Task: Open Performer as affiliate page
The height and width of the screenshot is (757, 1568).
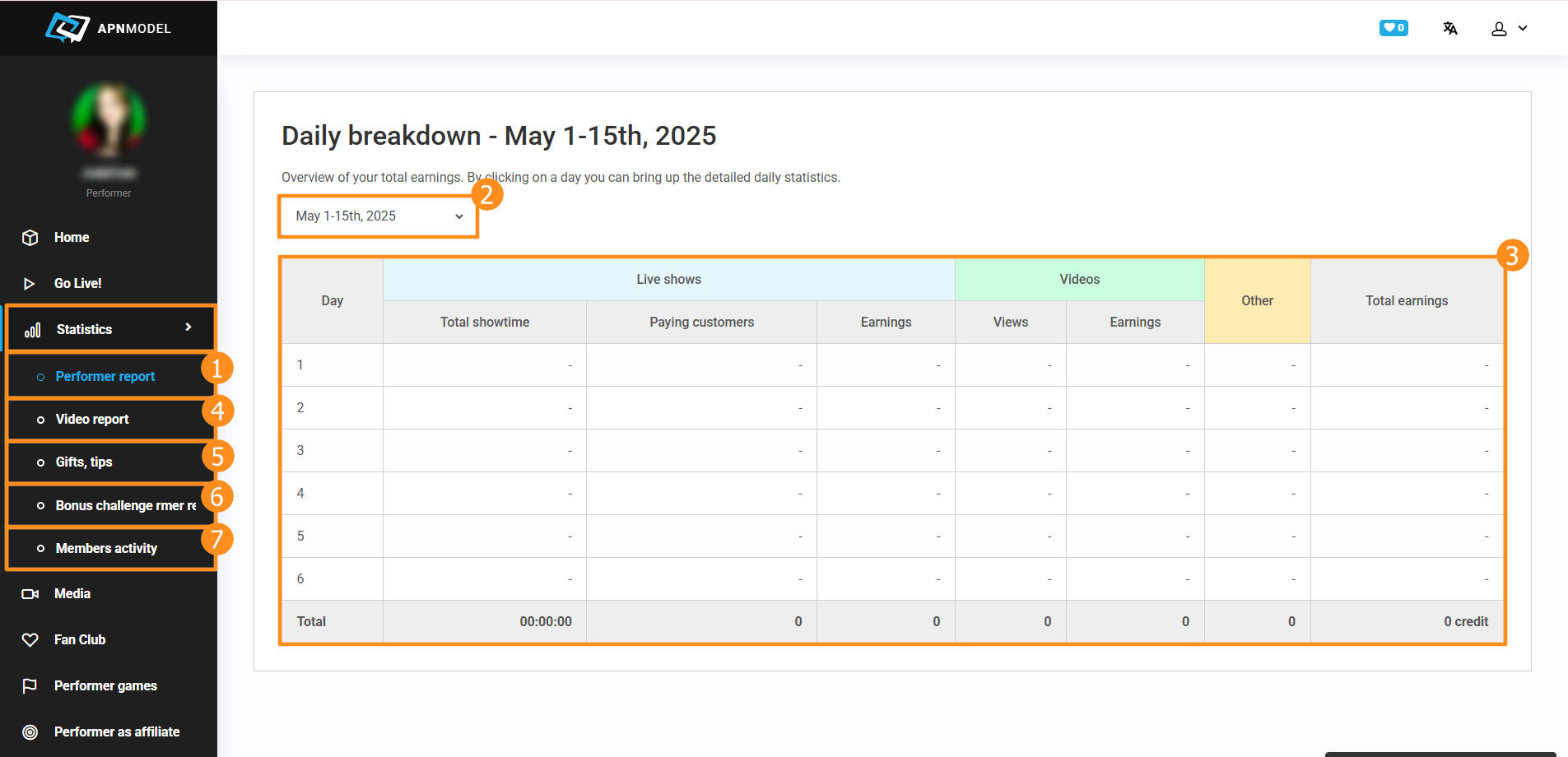Action: coord(117,732)
